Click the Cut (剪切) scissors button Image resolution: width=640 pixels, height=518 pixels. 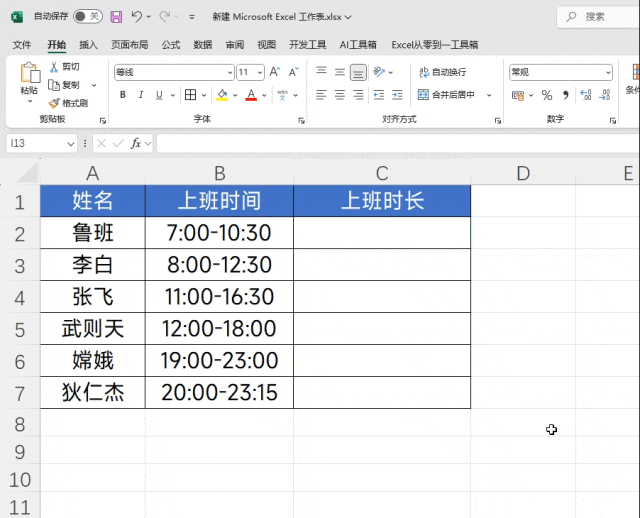(64, 67)
